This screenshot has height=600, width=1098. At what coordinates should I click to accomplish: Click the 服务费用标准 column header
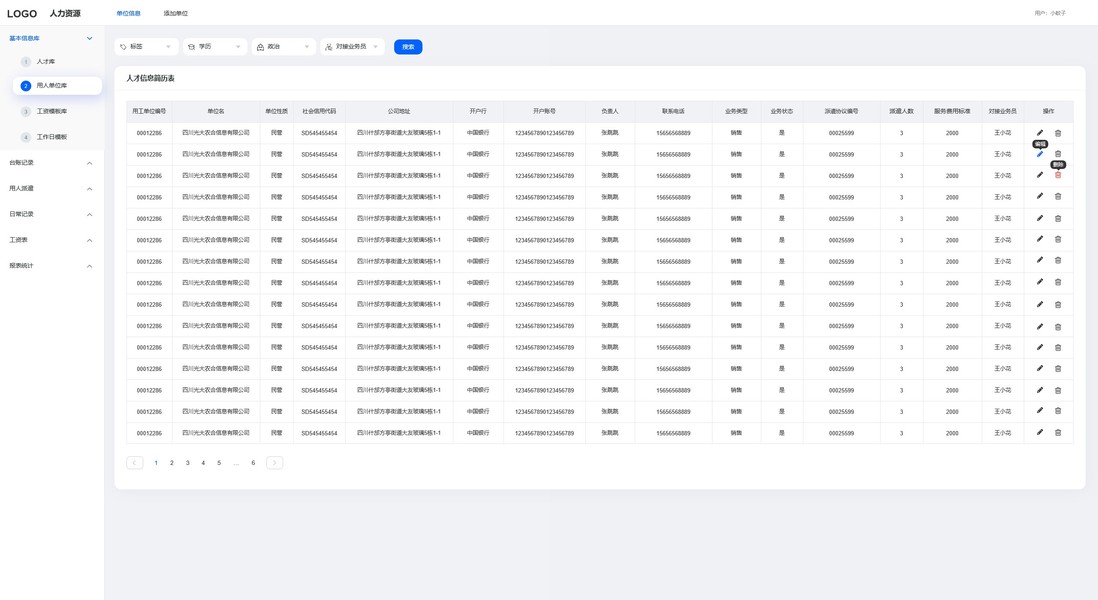tap(952, 111)
